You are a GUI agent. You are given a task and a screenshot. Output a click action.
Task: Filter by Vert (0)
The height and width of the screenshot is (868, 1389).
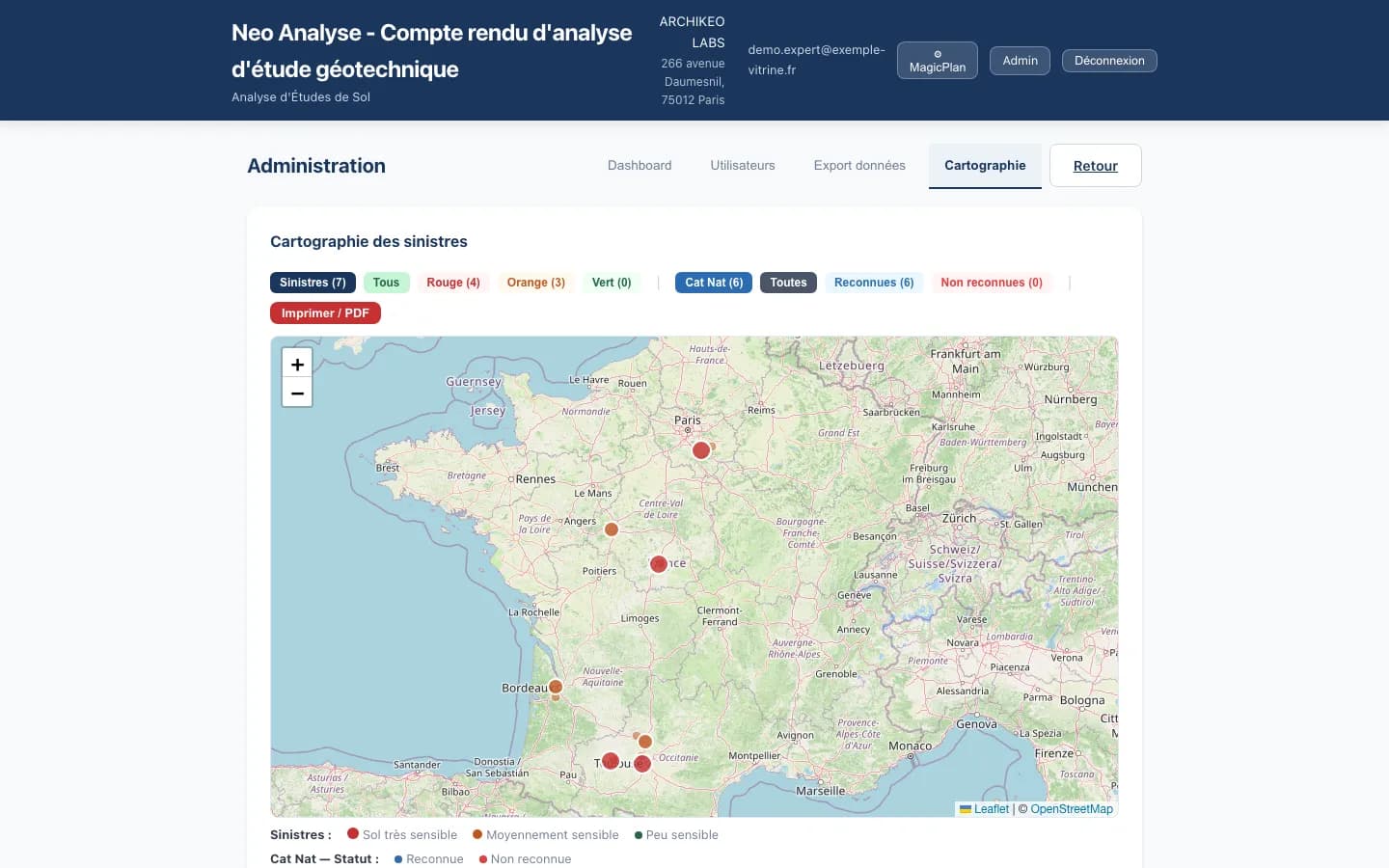[612, 283]
